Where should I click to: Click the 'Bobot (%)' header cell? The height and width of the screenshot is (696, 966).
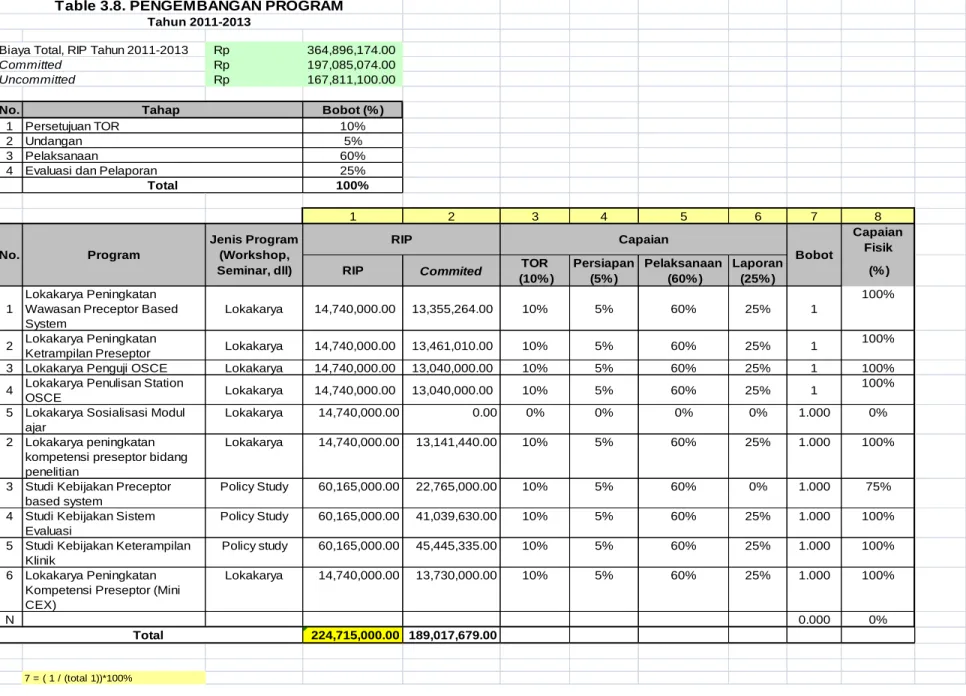click(352, 110)
